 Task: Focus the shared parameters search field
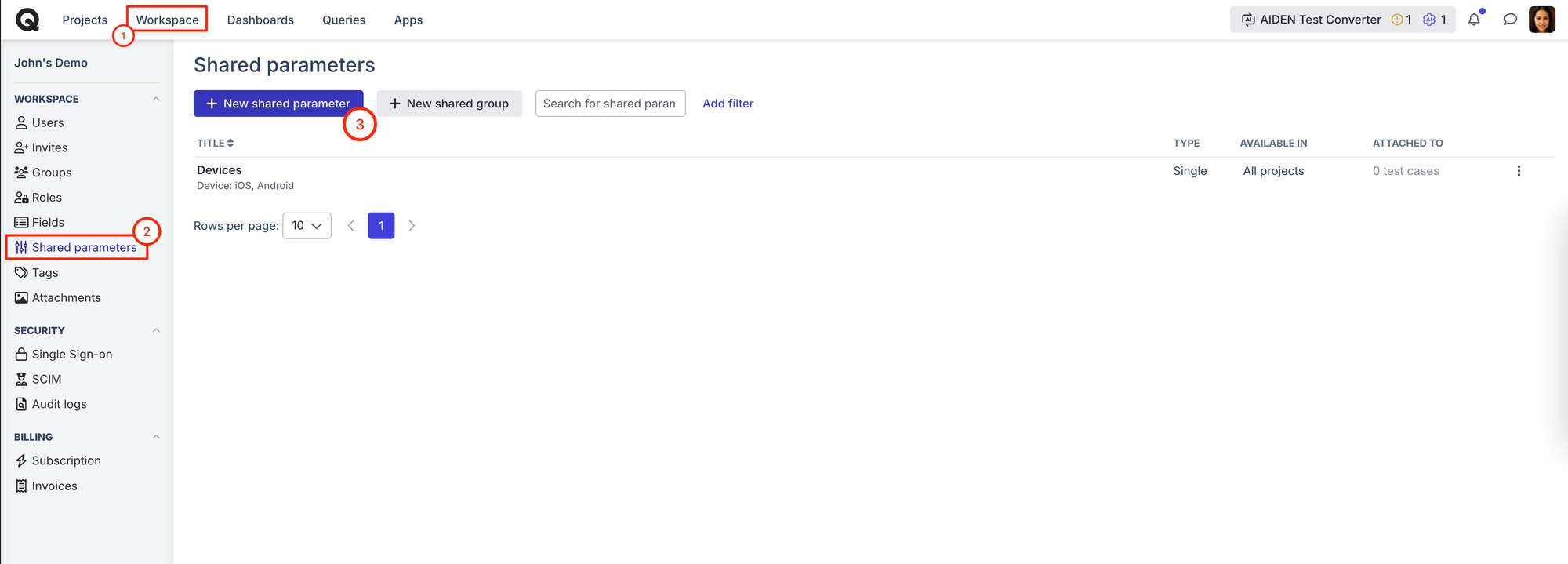(610, 104)
